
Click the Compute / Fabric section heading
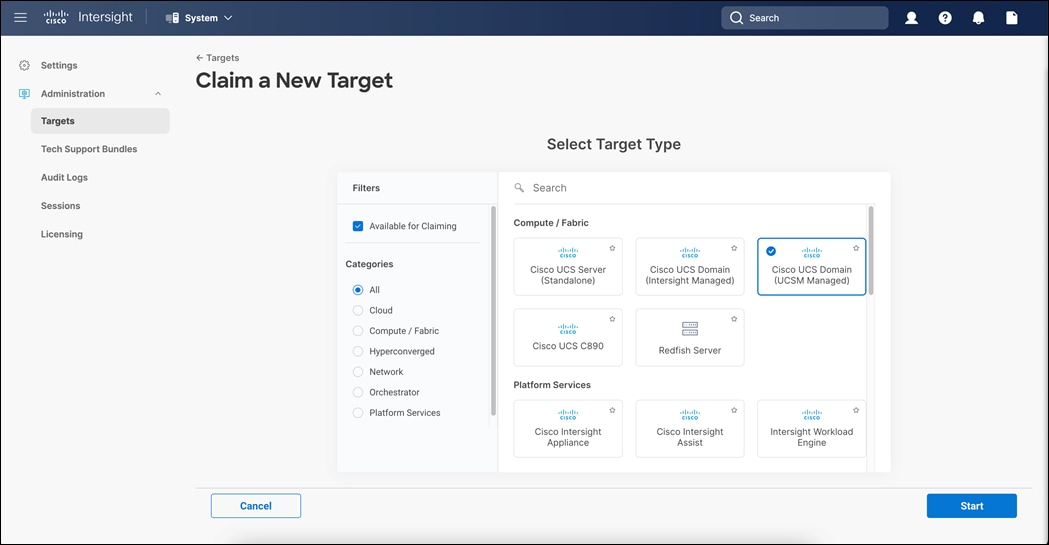pyautogui.click(x=551, y=223)
